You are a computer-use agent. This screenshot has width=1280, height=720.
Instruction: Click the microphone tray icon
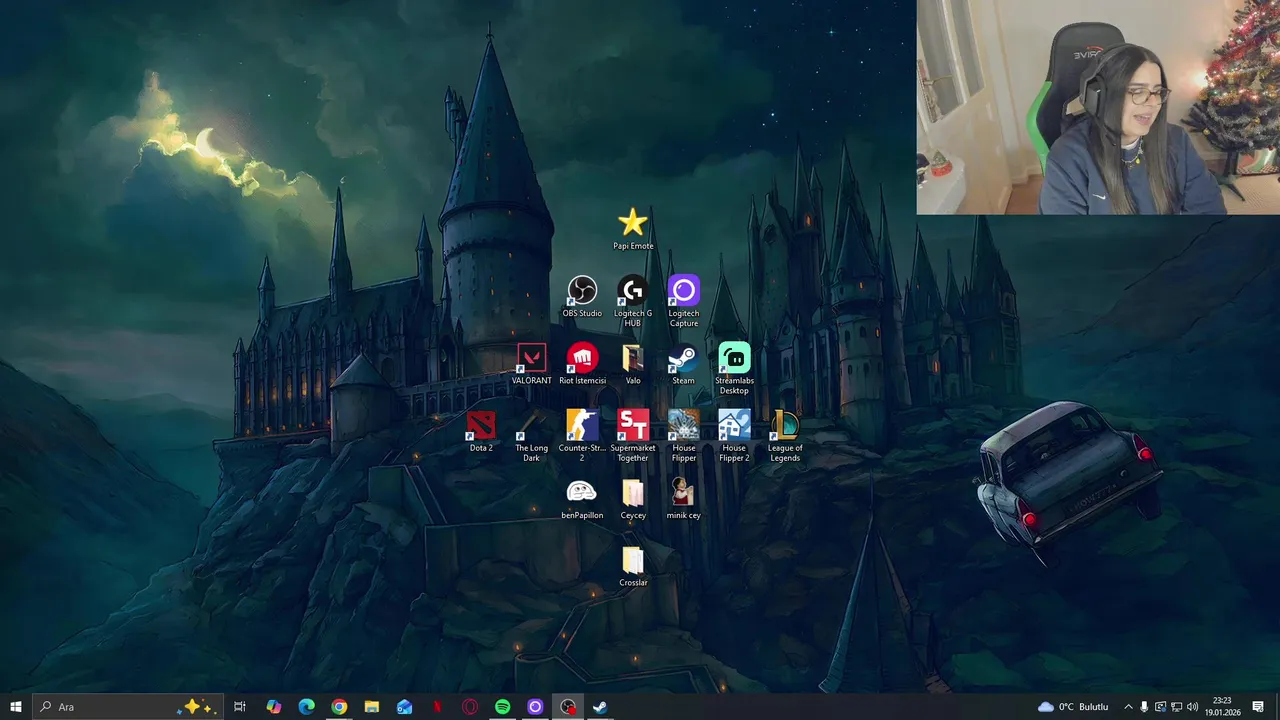(1144, 707)
